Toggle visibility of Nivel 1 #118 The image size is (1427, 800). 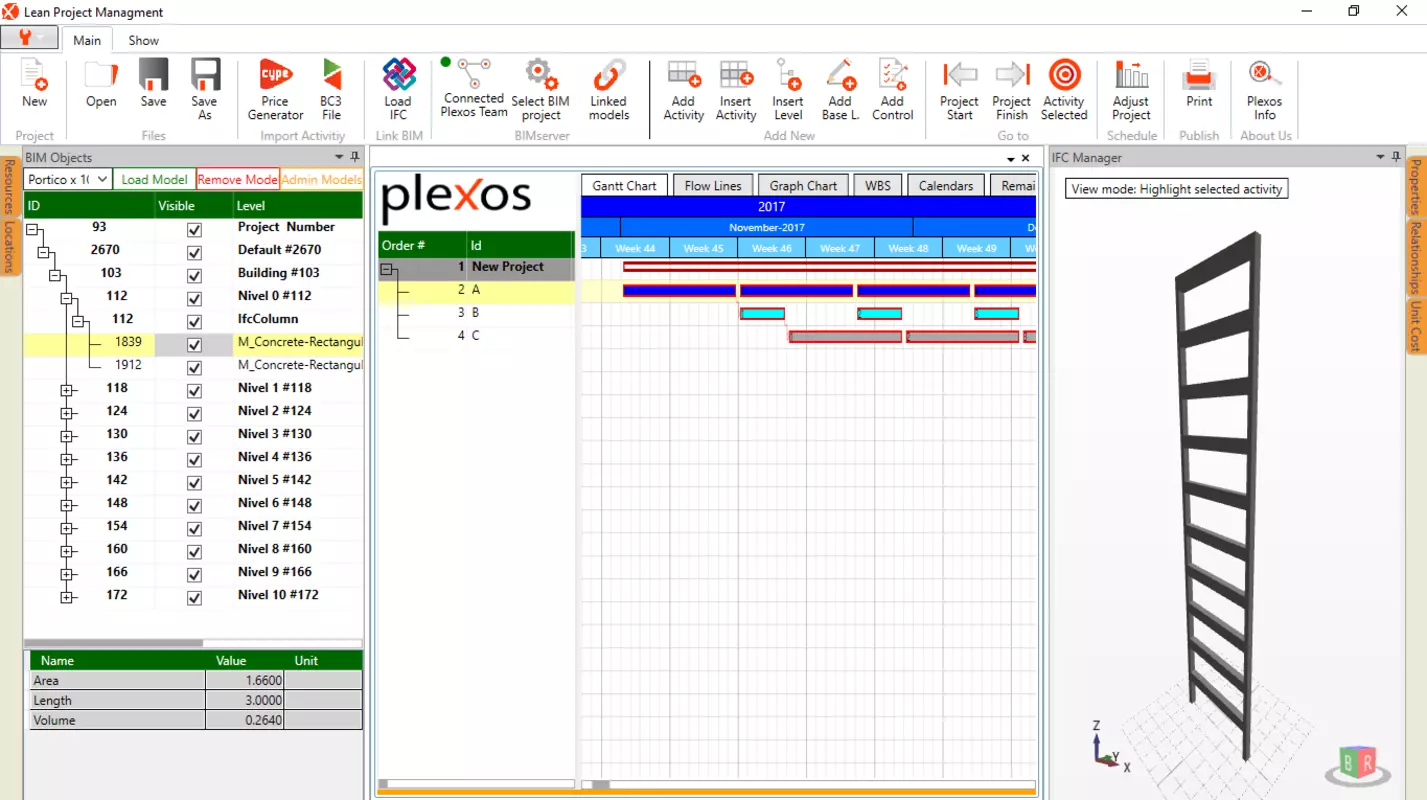pos(194,391)
